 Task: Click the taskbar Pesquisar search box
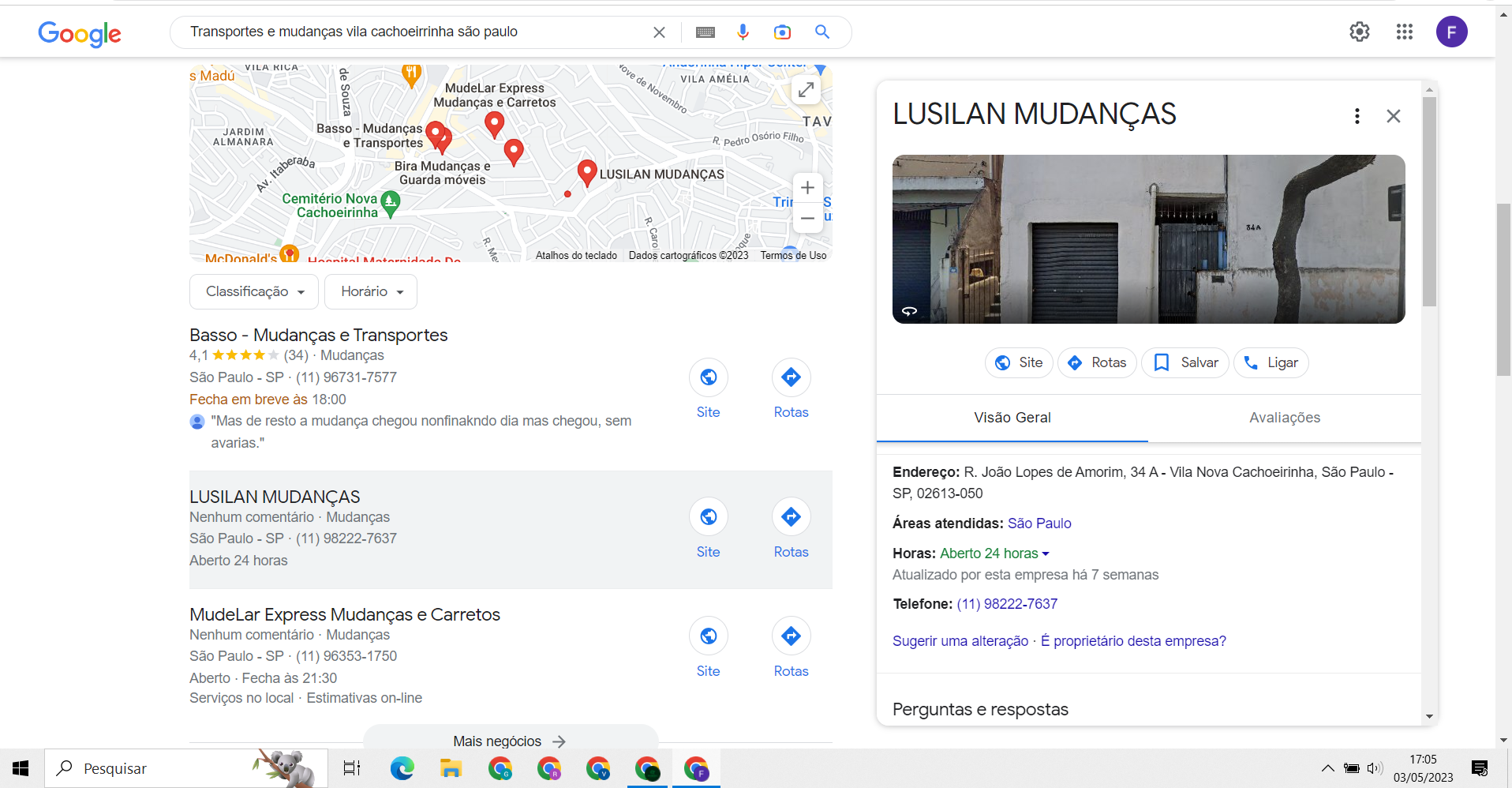coord(186,768)
